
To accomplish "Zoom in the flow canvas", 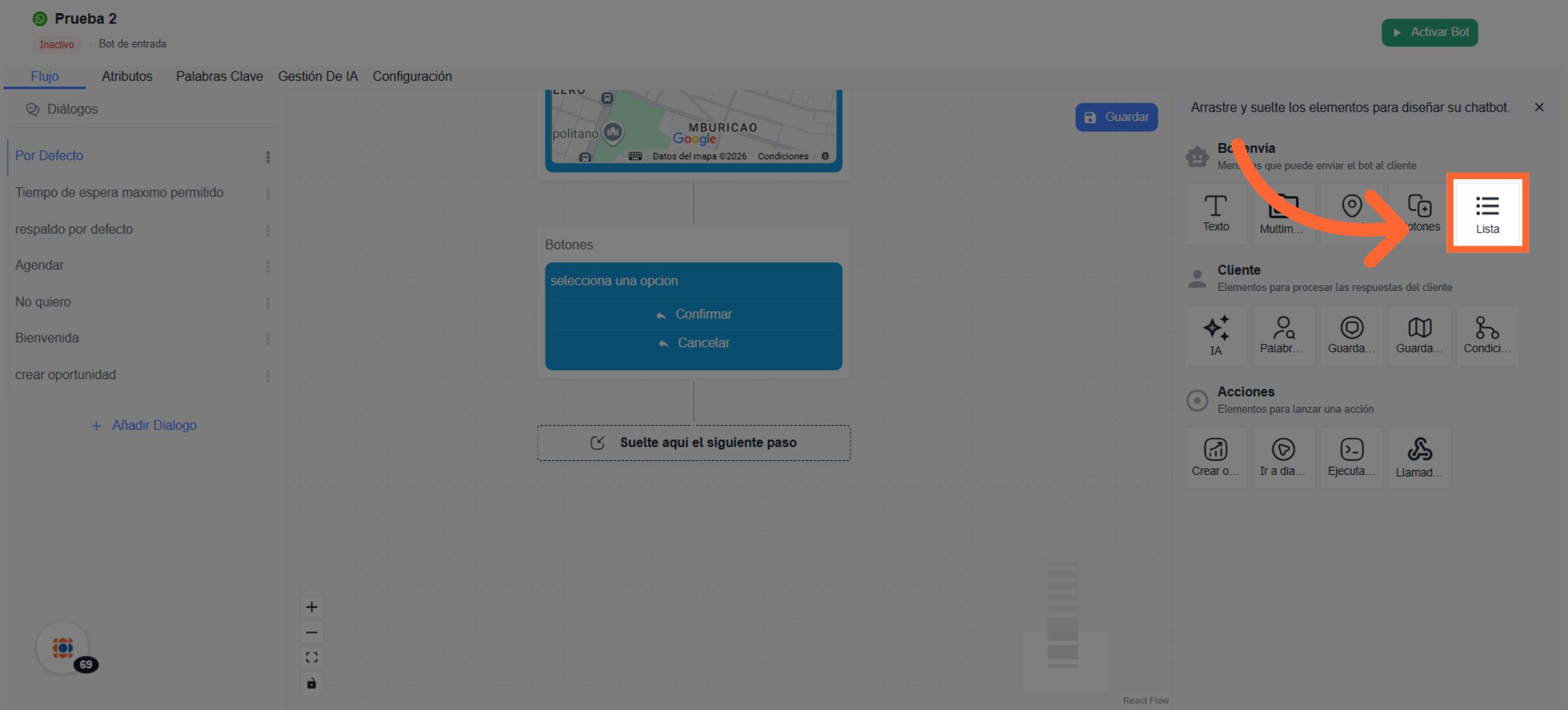I will [312, 607].
